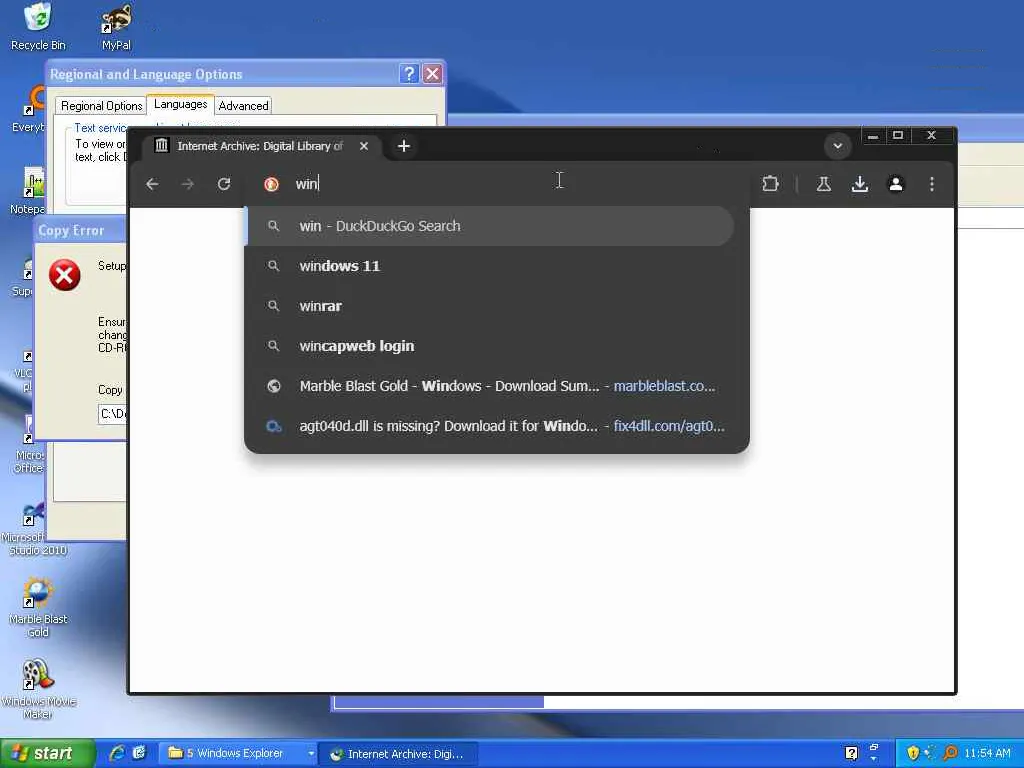This screenshot has width=1024, height=768.
Task: Open the browser profile avatar icon
Action: (x=896, y=184)
